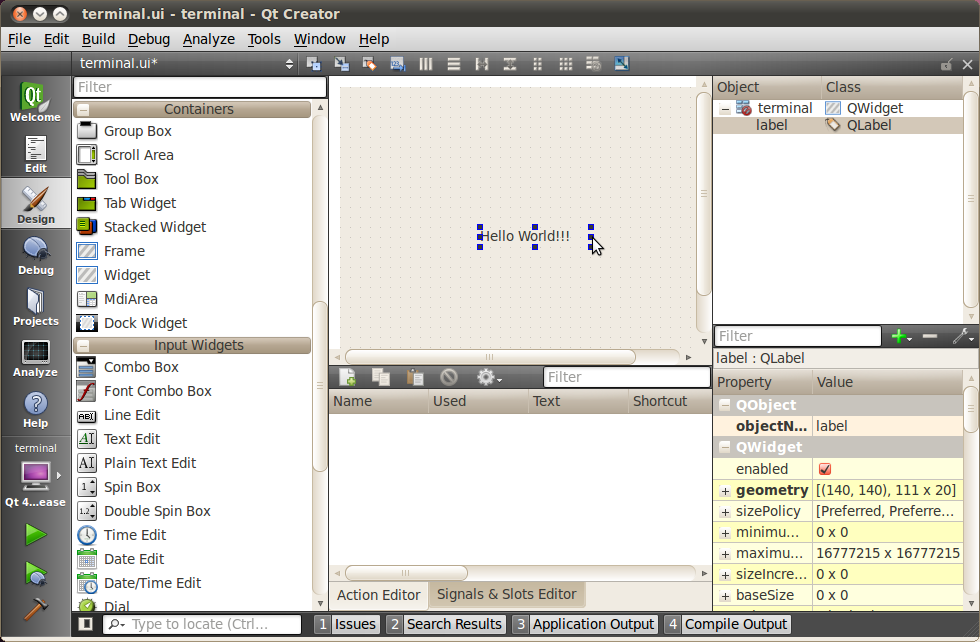Click the Delete action icon in Action Editor

[x=449, y=377]
